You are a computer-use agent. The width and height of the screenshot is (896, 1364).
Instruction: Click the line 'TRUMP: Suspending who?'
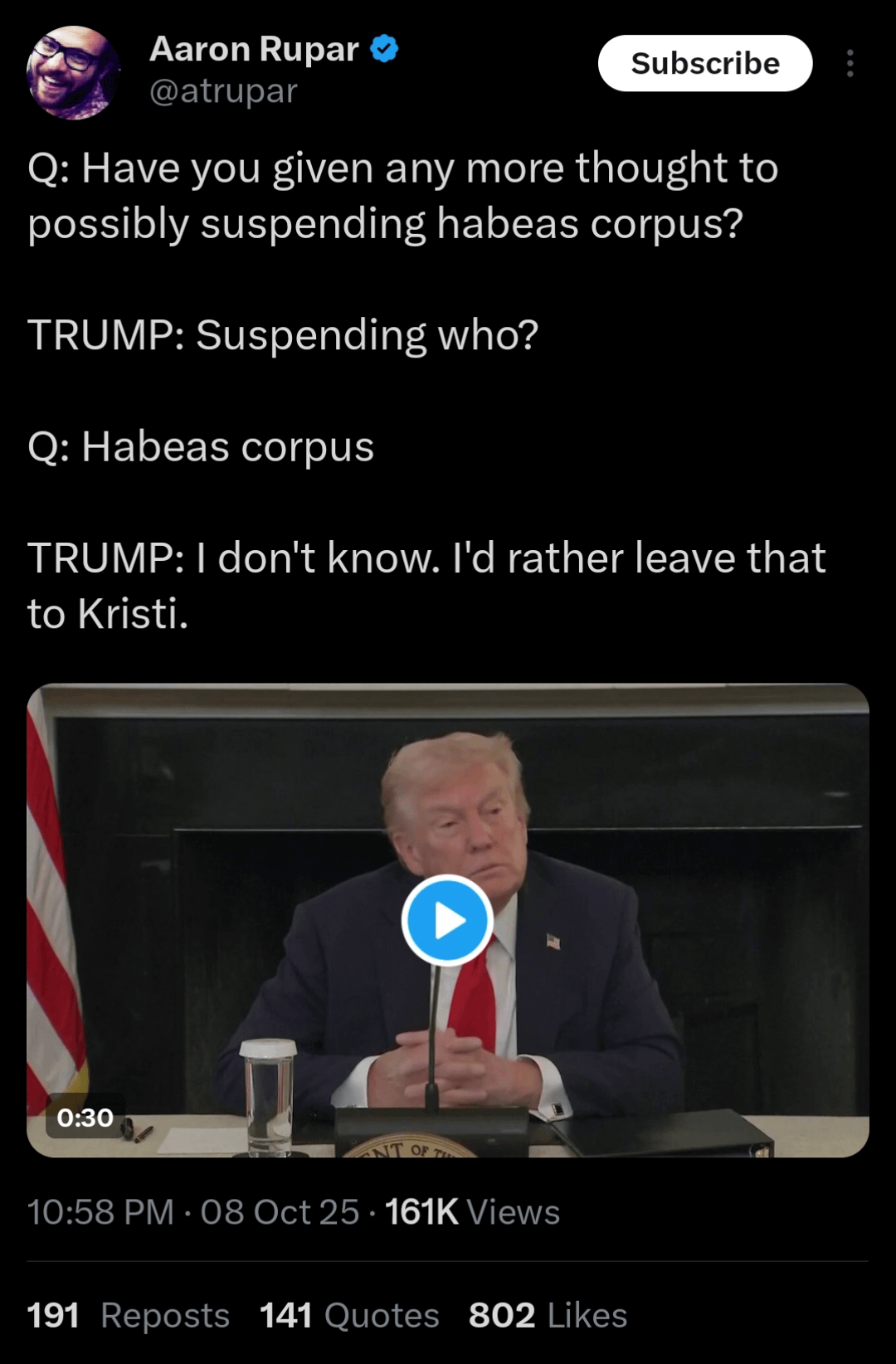click(x=283, y=335)
